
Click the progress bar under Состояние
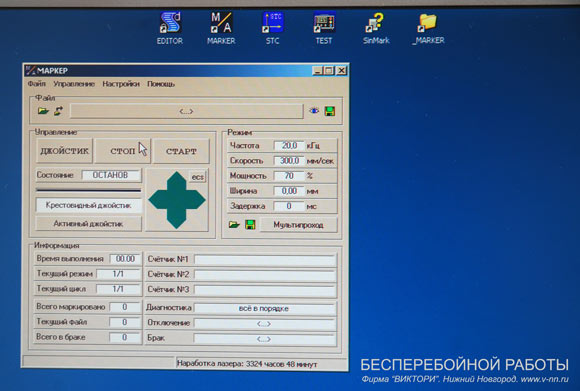click(x=88, y=190)
